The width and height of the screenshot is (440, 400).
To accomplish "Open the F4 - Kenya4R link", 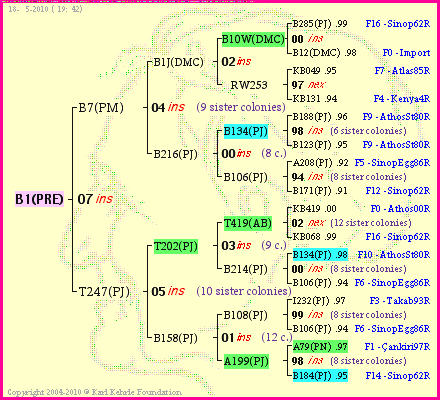I will [402, 99].
